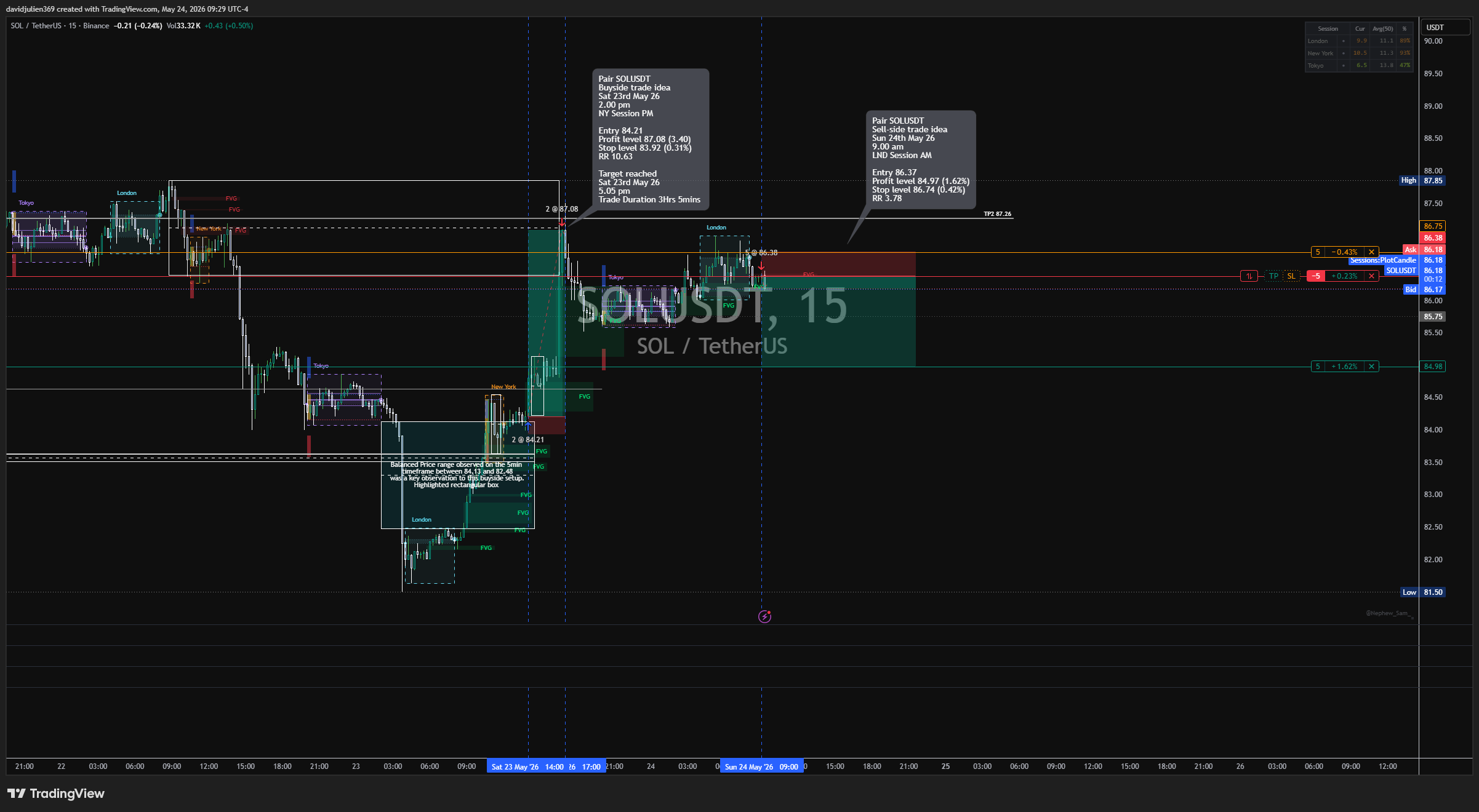Click the orange stop order quantity 5

tap(1318, 252)
